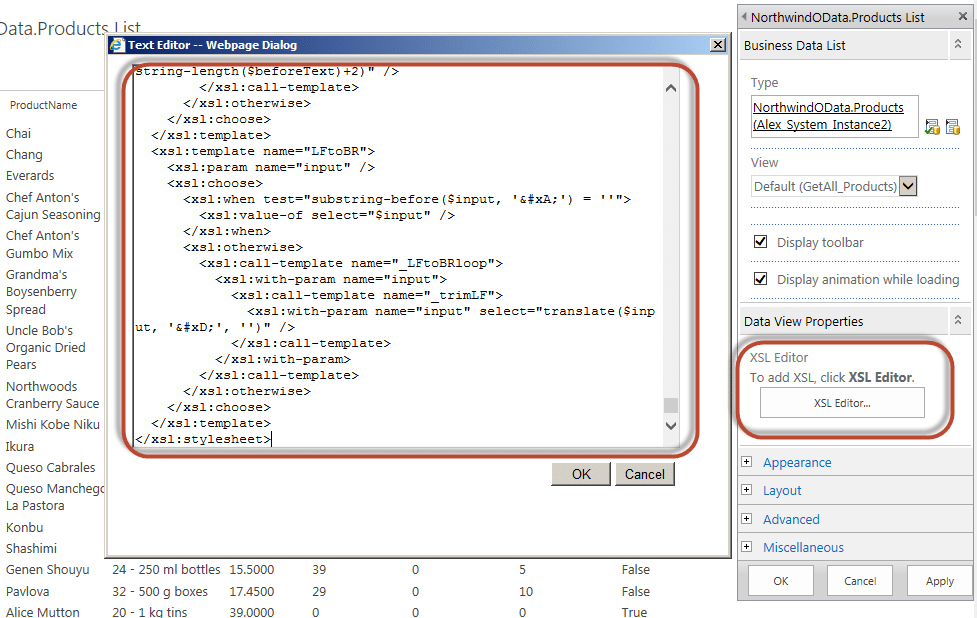Toggle Display animation while loading checkbox
The width and height of the screenshot is (977, 618).
click(x=760, y=278)
